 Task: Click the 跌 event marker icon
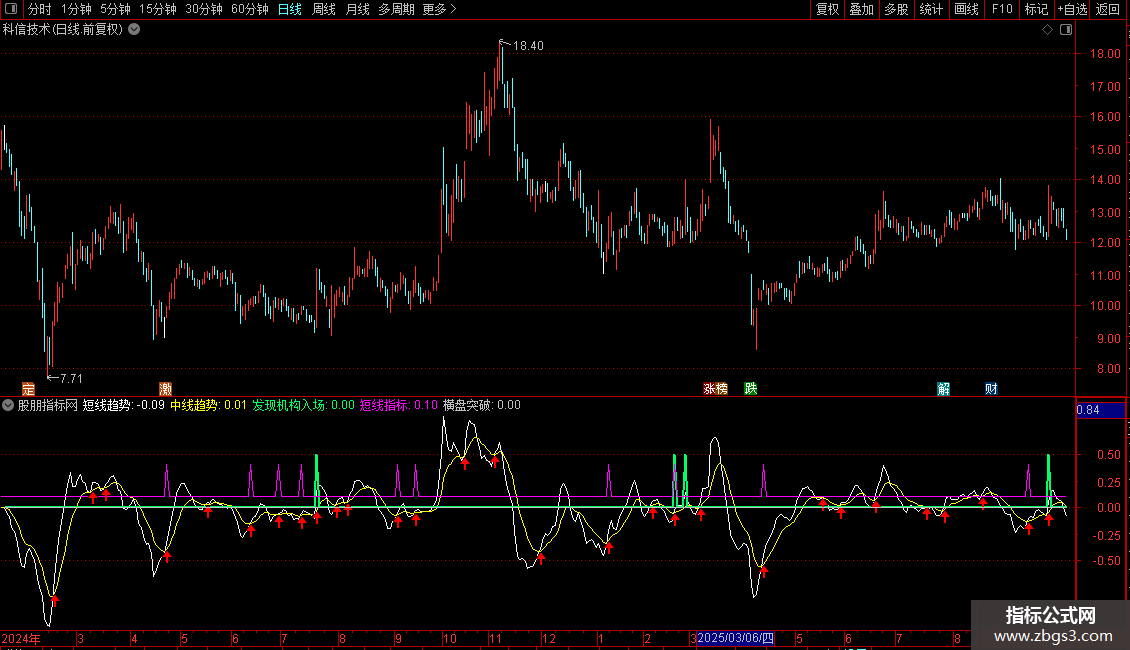pos(751,389)
